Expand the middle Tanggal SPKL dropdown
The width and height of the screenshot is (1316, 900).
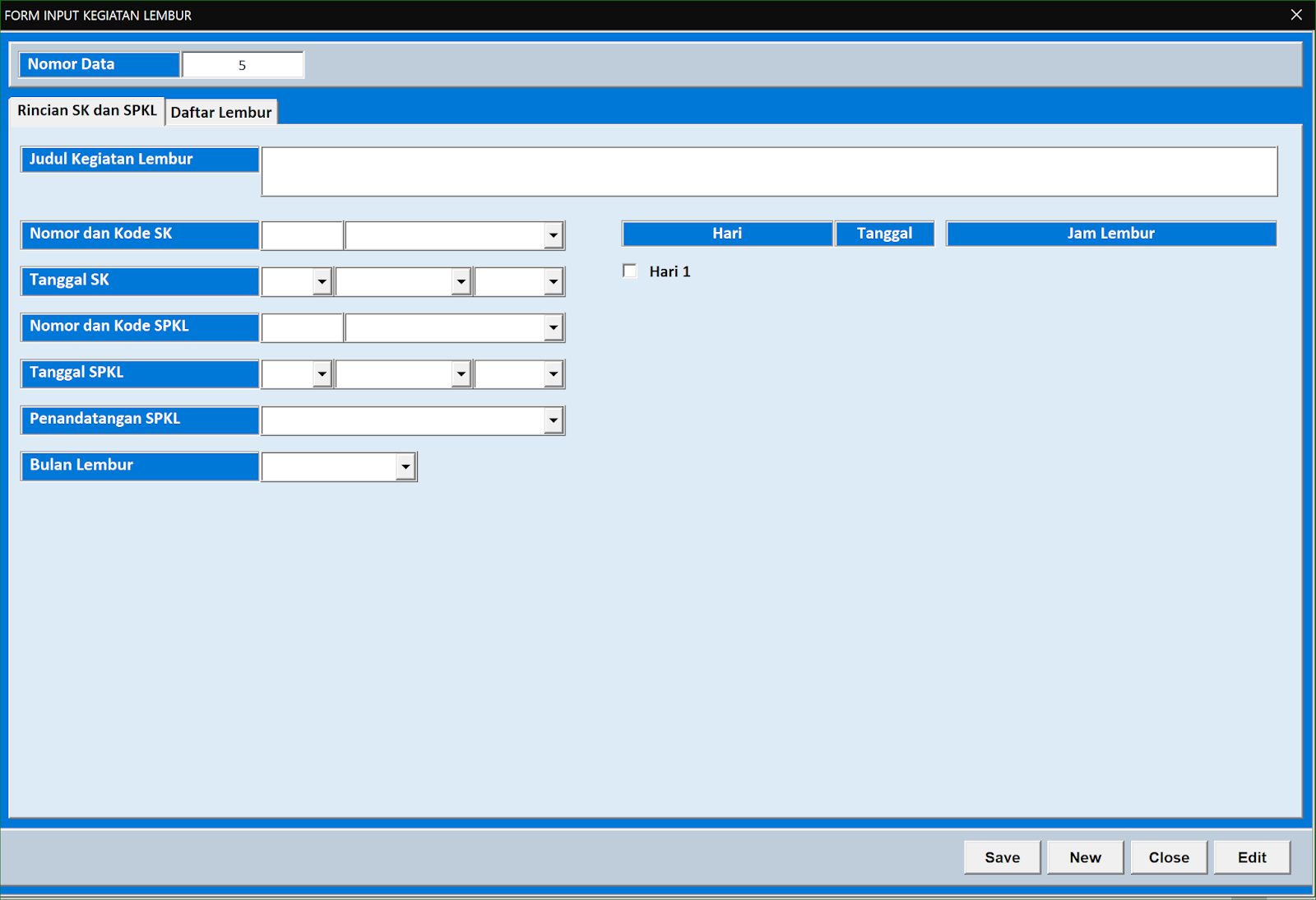click(x=460, y=373)
